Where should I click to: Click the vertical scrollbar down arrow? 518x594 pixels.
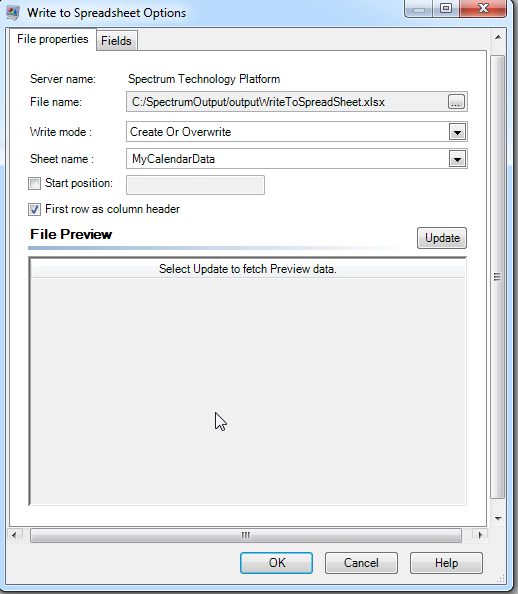(498, 519)
